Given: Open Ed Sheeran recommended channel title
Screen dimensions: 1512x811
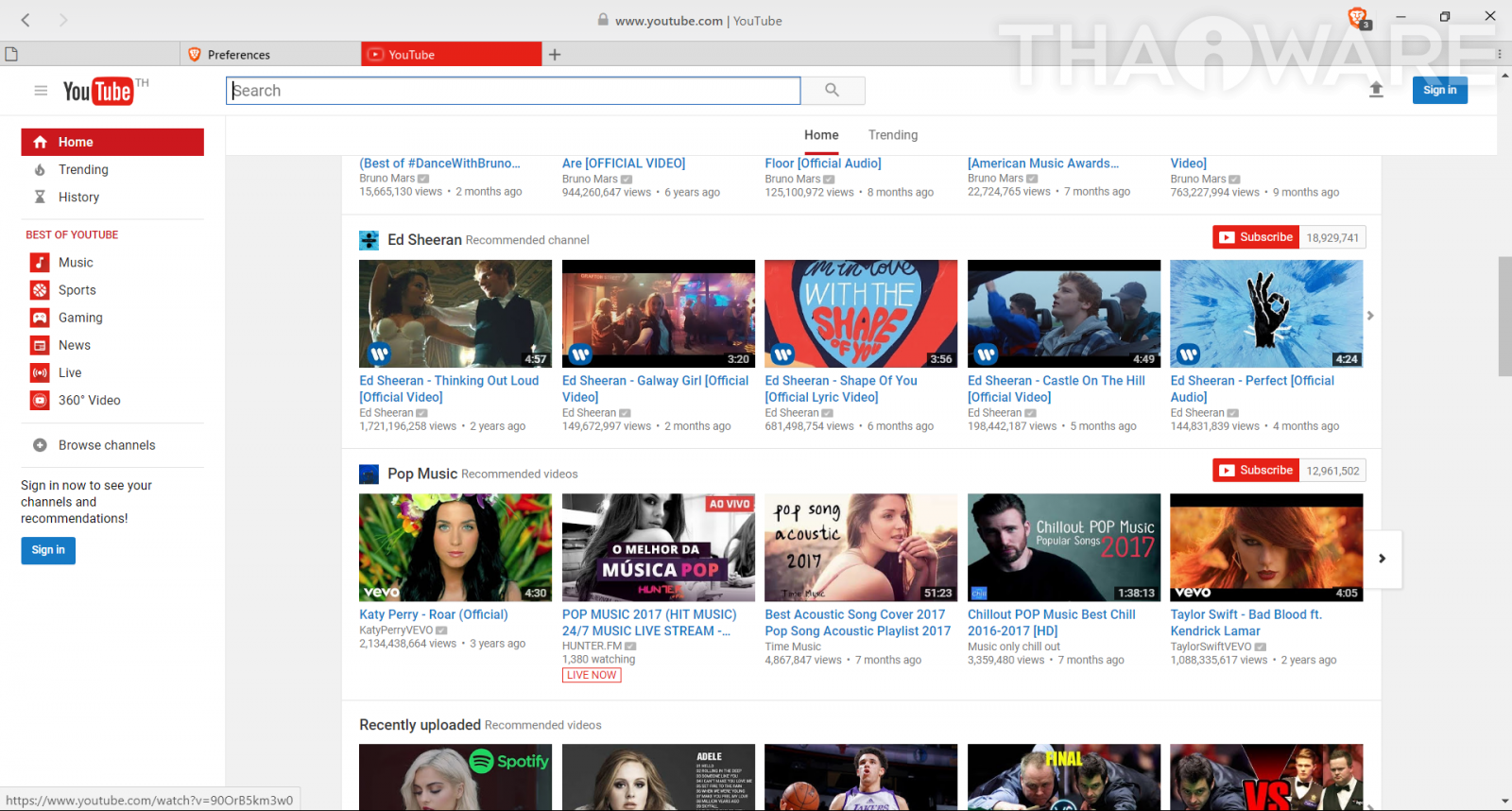Looking at the screenshot, I should pyautogui.click(x=424, y=240).
